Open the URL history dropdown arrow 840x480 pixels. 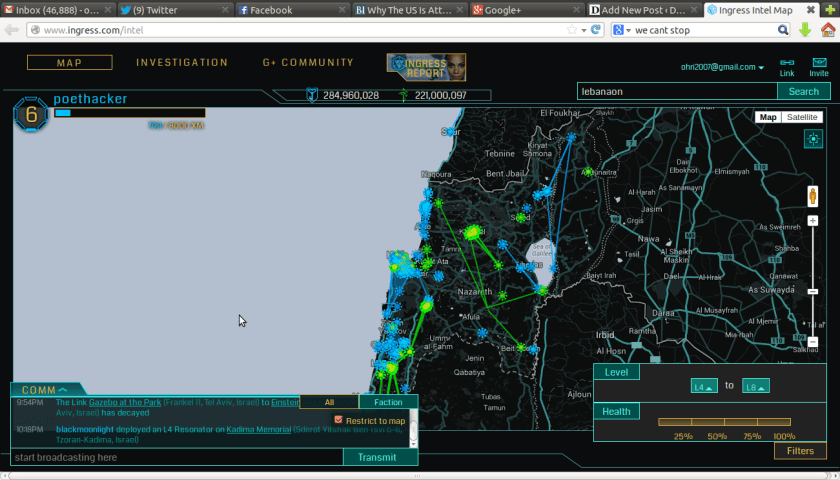[583, 30]
